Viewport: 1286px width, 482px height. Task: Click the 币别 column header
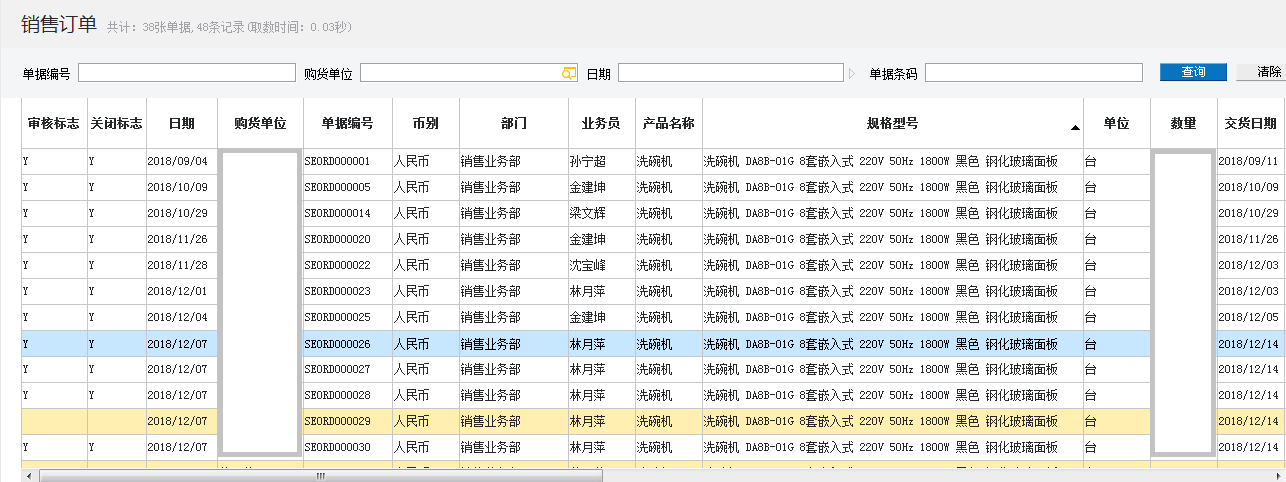click(425, 124)
